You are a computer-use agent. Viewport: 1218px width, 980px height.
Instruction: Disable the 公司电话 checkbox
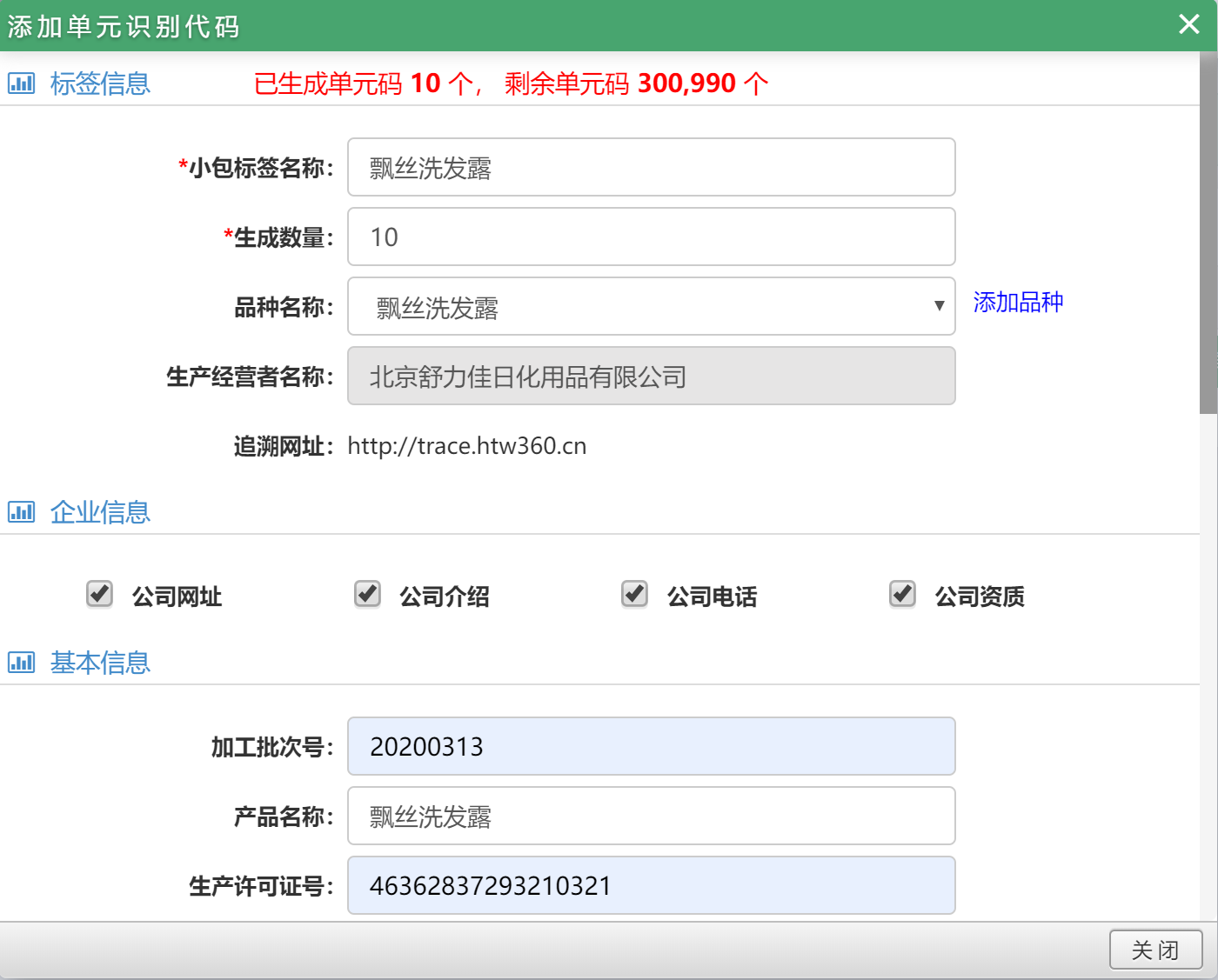[x=635, y=595]
